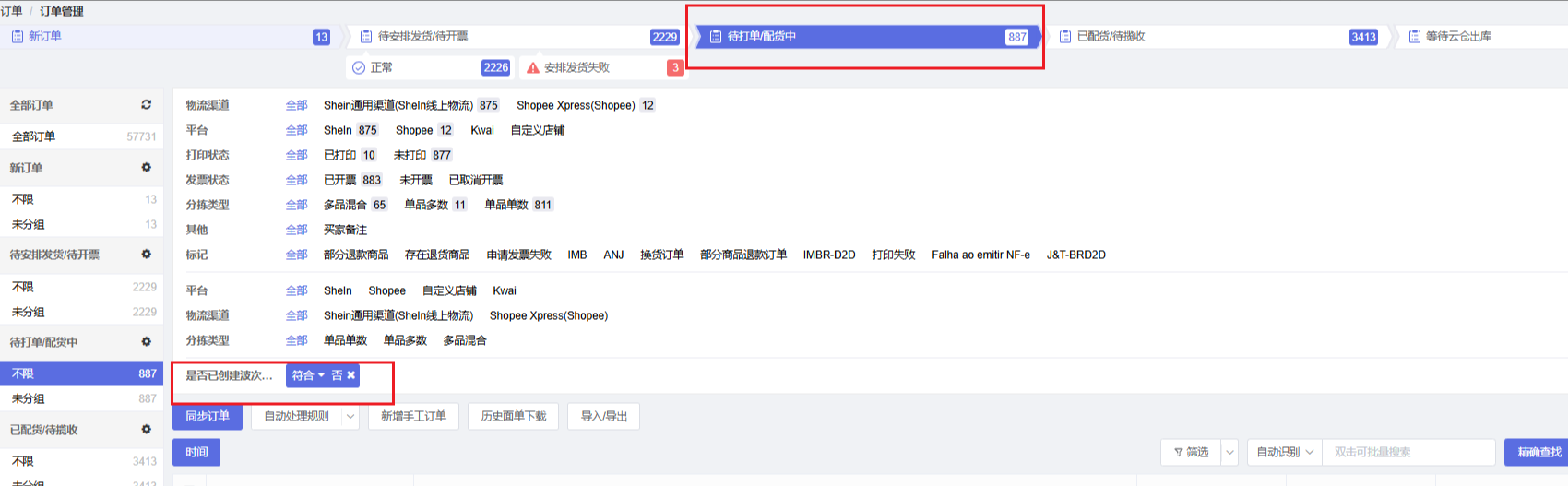Open the gear settings for 新订单 group

coord(146,168)
